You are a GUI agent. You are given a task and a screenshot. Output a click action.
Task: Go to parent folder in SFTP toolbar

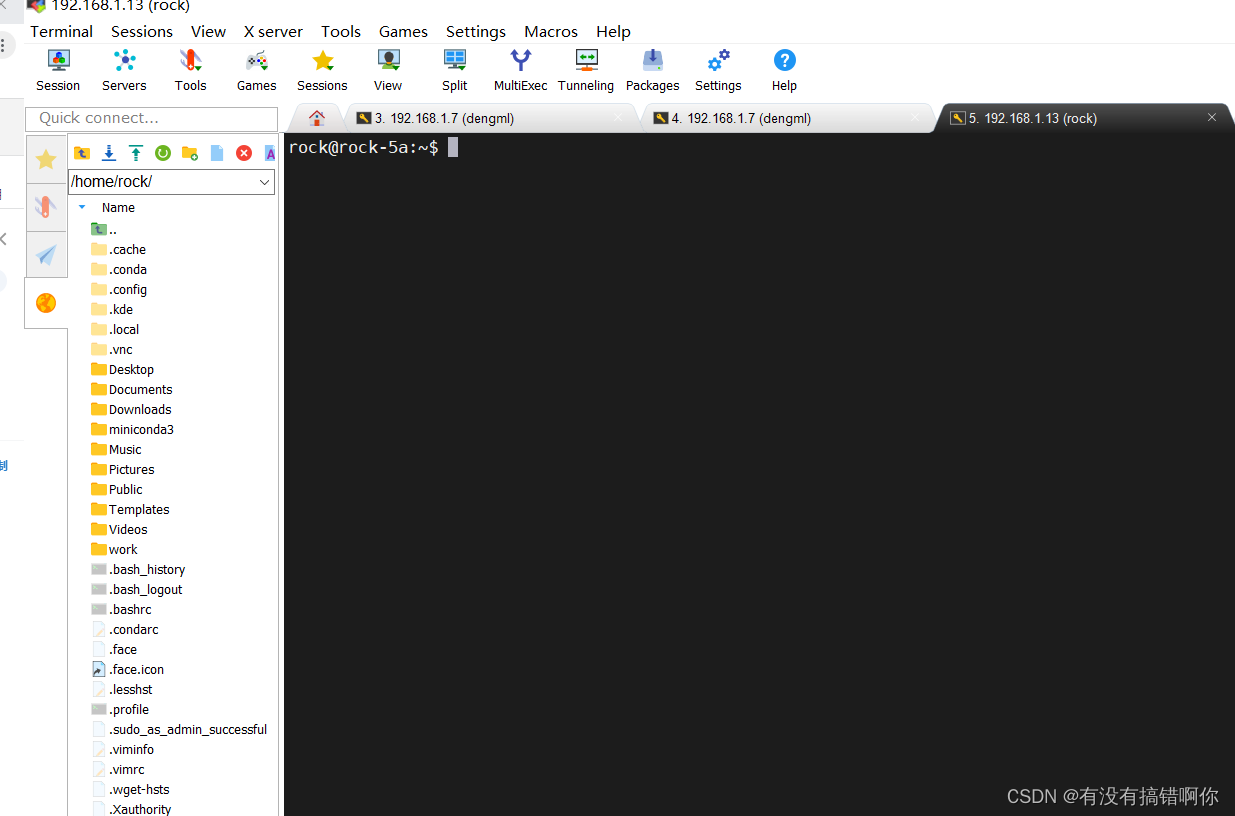pyautogui.click(x=82, y=153)
